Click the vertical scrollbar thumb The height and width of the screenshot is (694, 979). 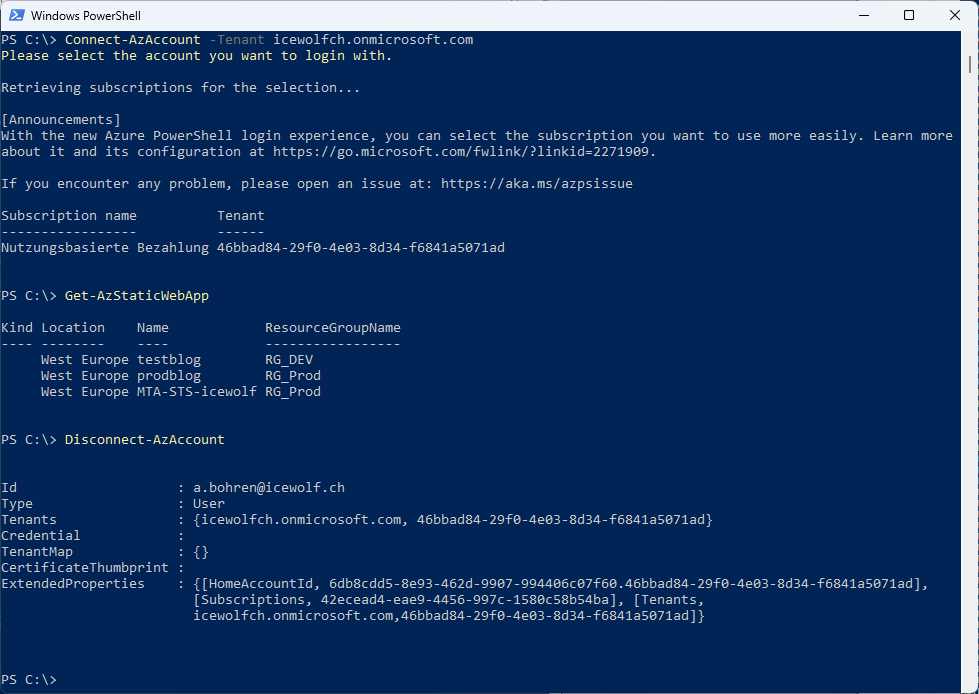[x=970, y=64]
